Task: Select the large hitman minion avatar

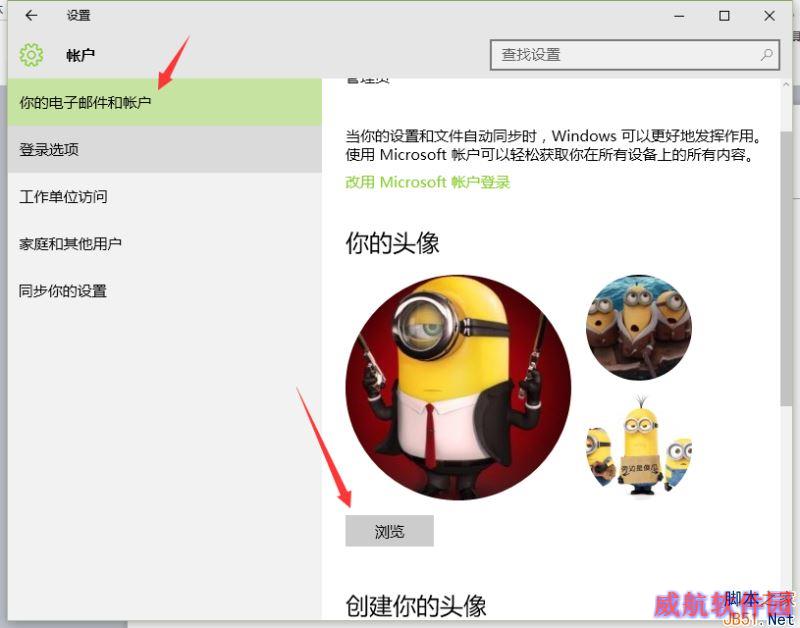Action: tap(458, 387)
